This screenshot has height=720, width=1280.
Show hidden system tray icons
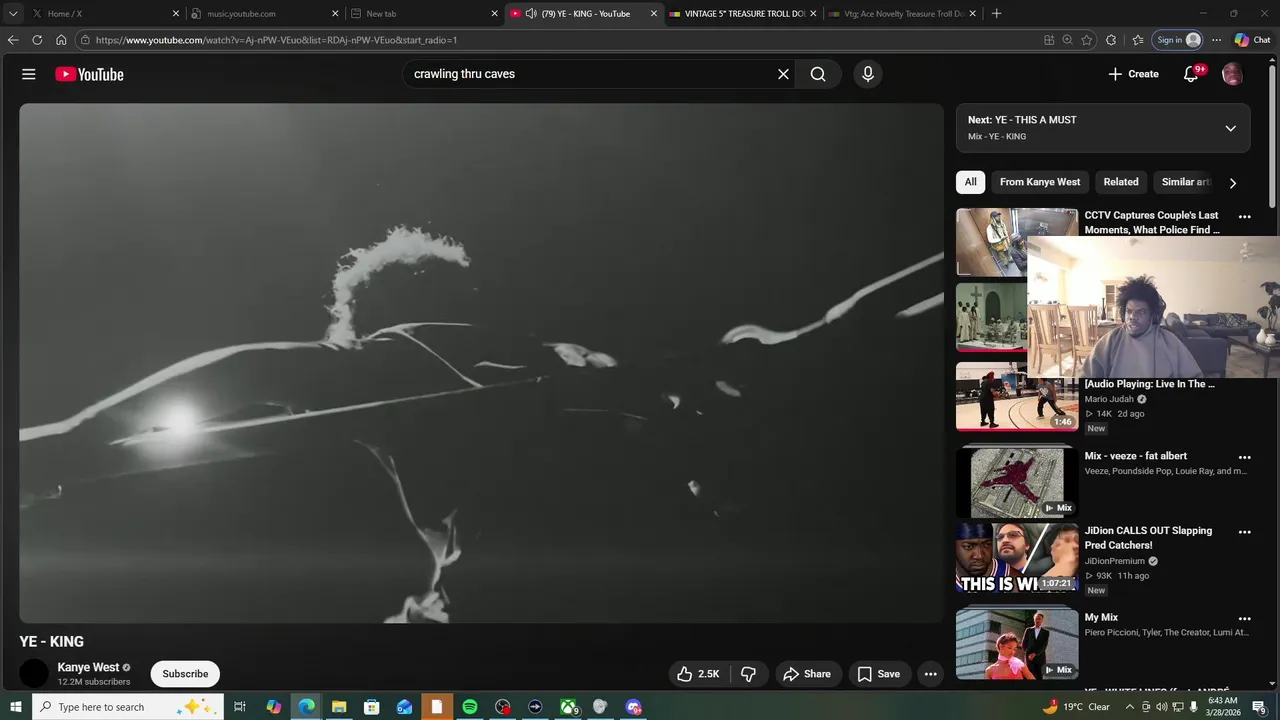coord(1130,707)
